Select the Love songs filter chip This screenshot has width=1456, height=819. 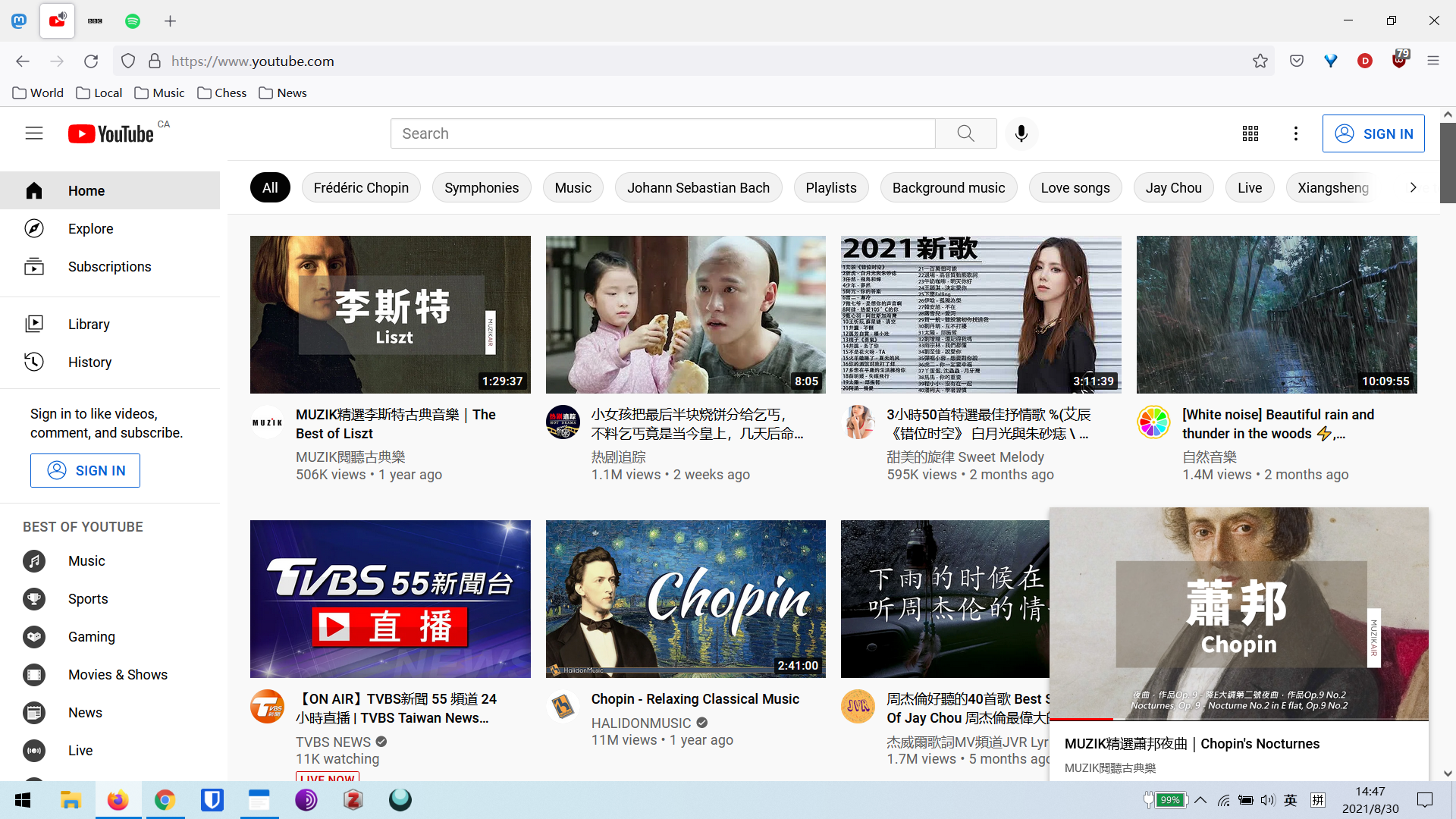tap(1075, 187)
